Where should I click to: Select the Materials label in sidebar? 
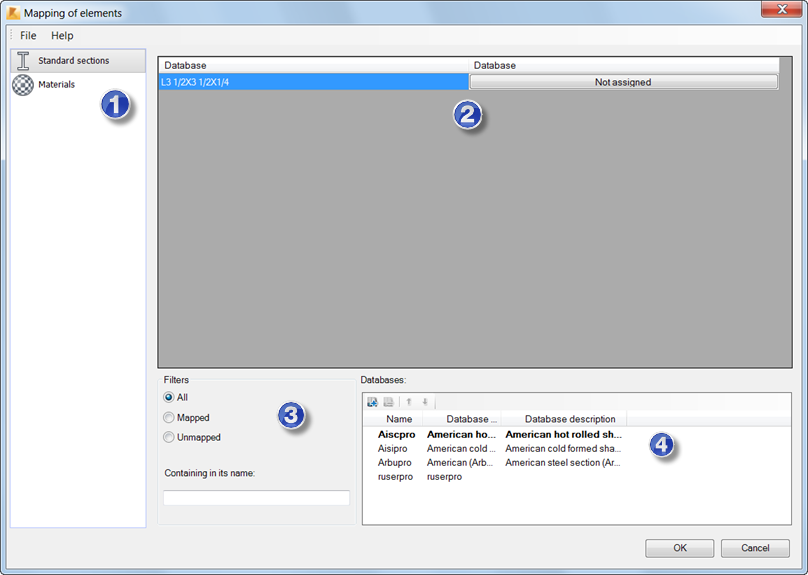[57, 84]
